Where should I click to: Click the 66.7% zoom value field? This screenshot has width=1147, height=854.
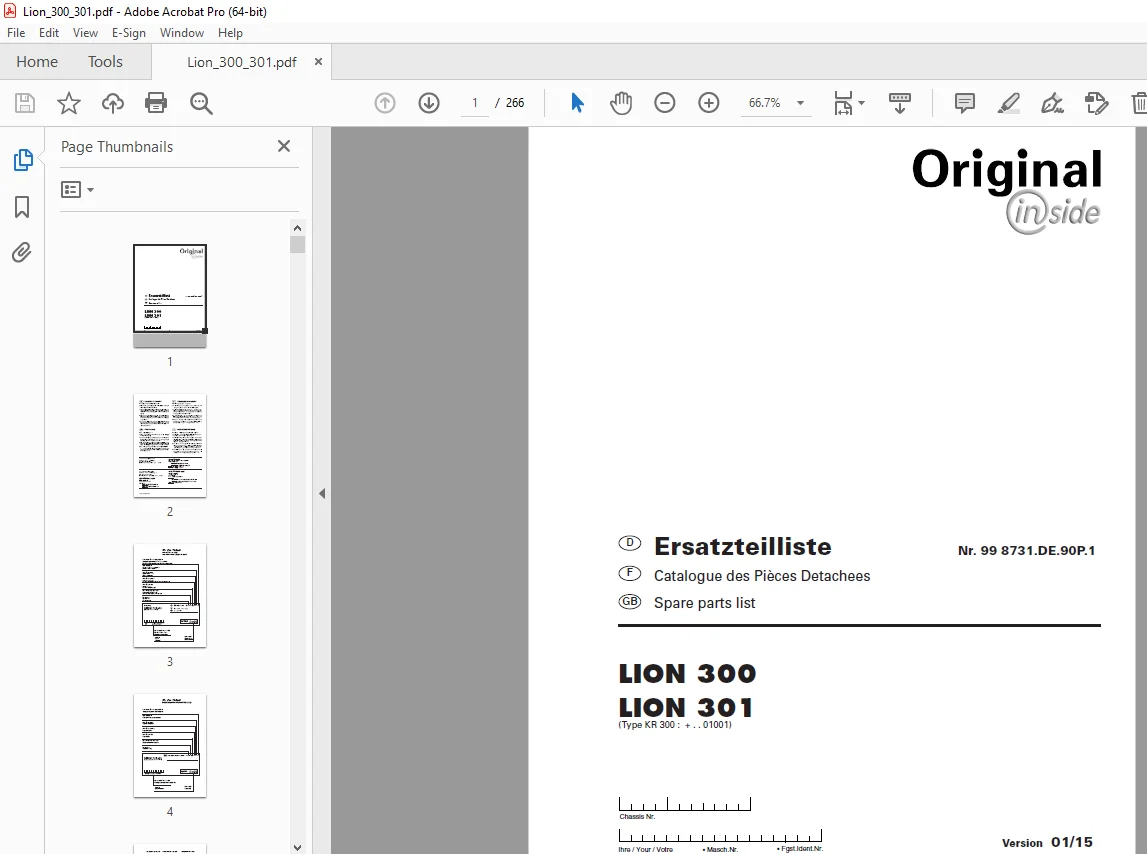pyautogui.click(x=764, y=103)
